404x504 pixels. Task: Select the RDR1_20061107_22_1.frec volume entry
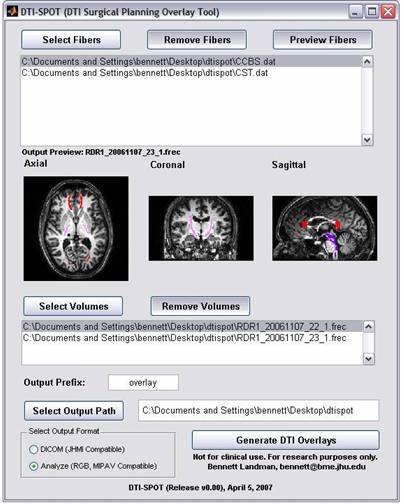[x=192, y=327]
